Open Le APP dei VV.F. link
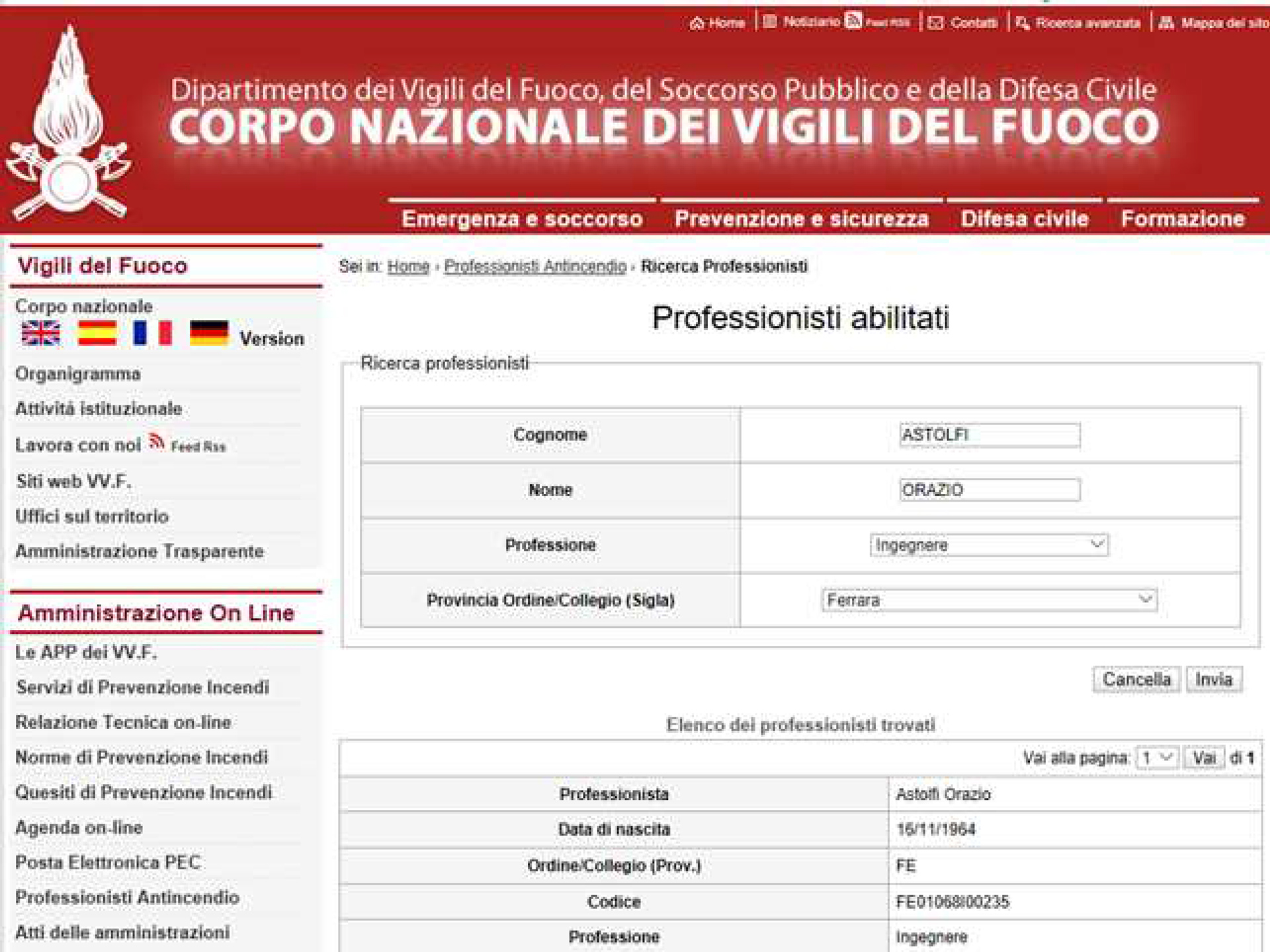1270x952 pixels. [x=86, y=653]
